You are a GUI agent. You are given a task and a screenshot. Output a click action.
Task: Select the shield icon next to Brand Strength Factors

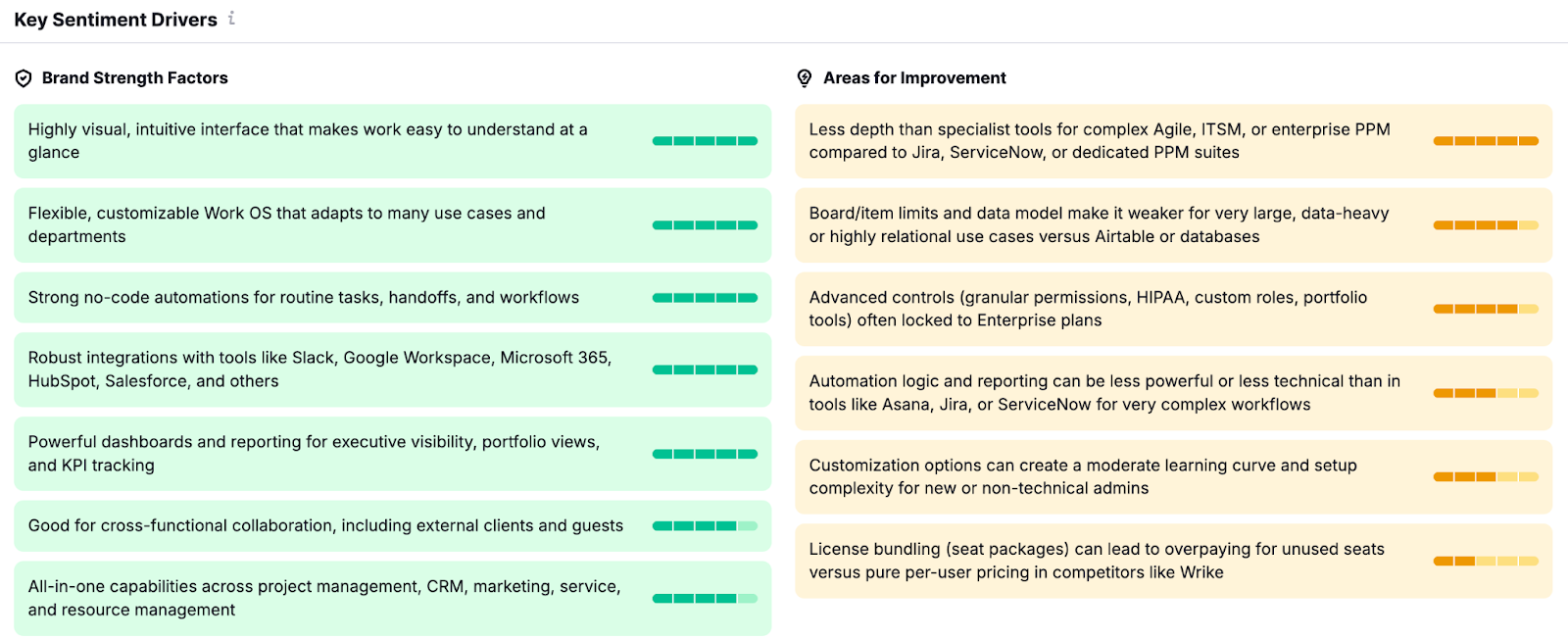coord(24,77)
